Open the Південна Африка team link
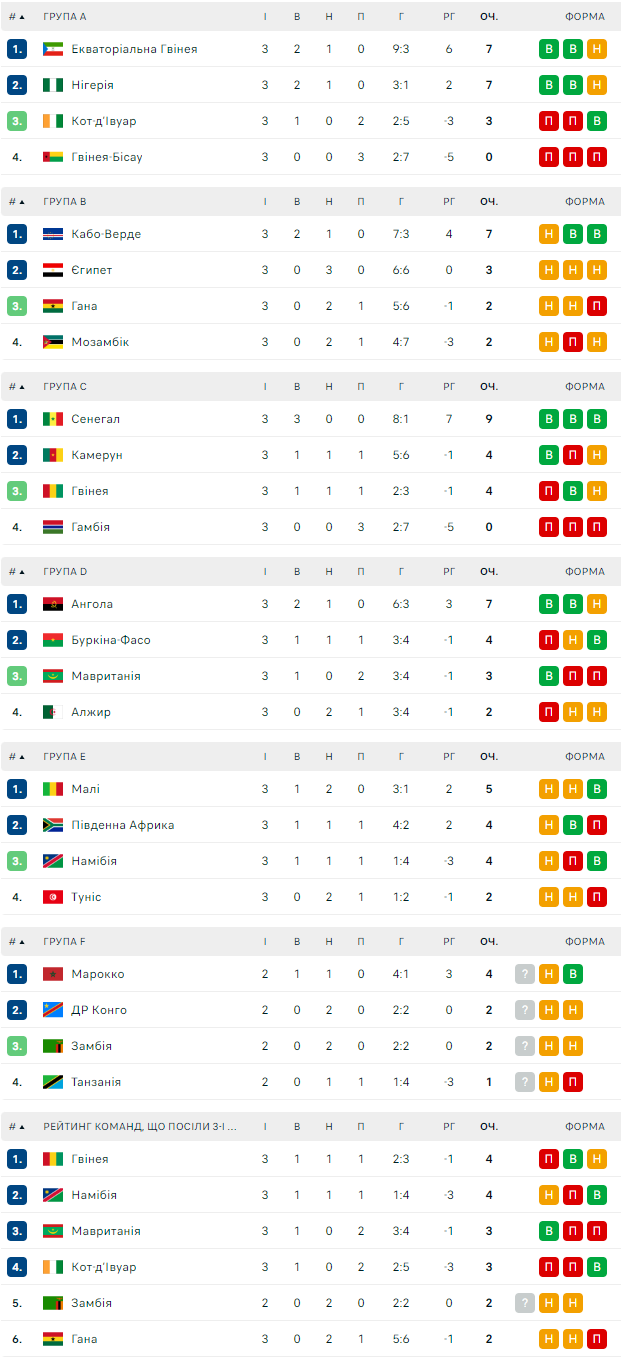The height and width of the screenshot is (1362, 621). (x=123, y=825)
